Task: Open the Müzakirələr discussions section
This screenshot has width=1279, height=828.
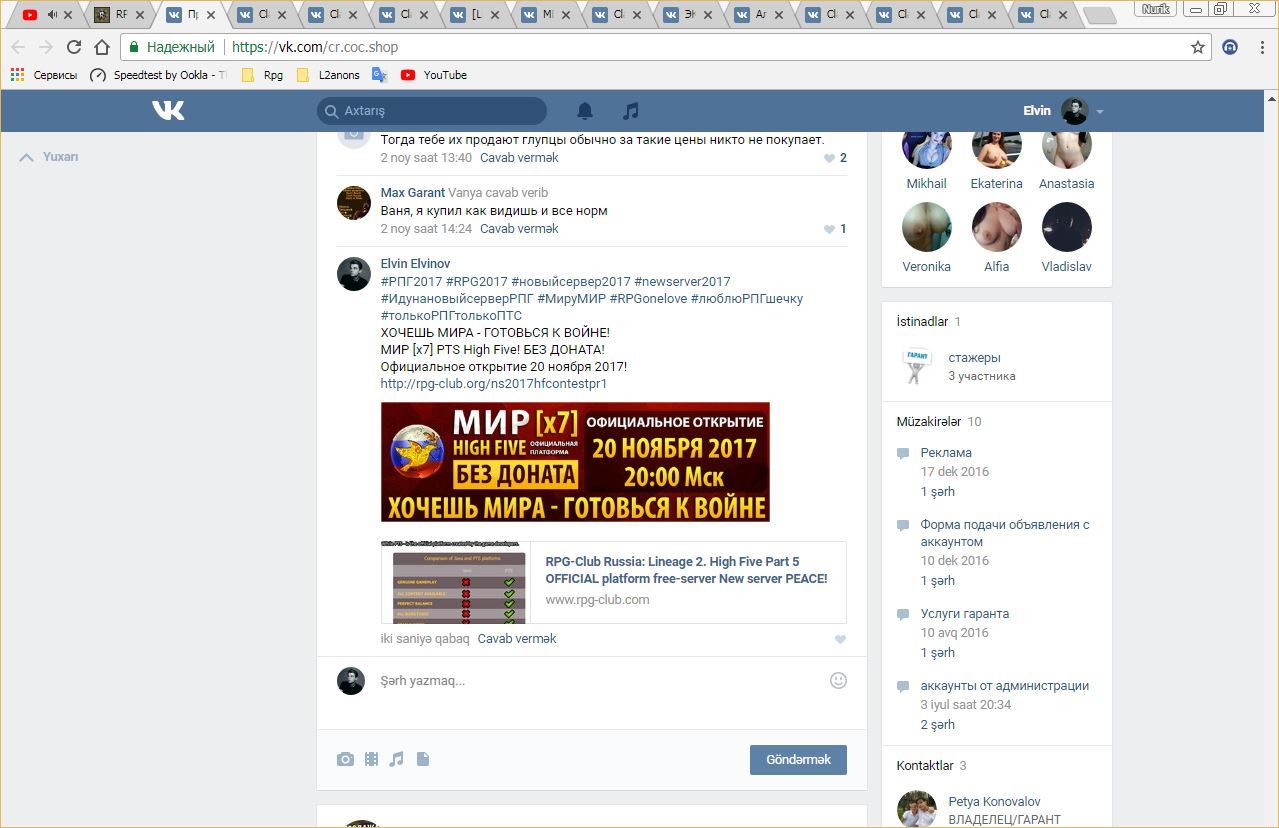Action: (929, 422)
